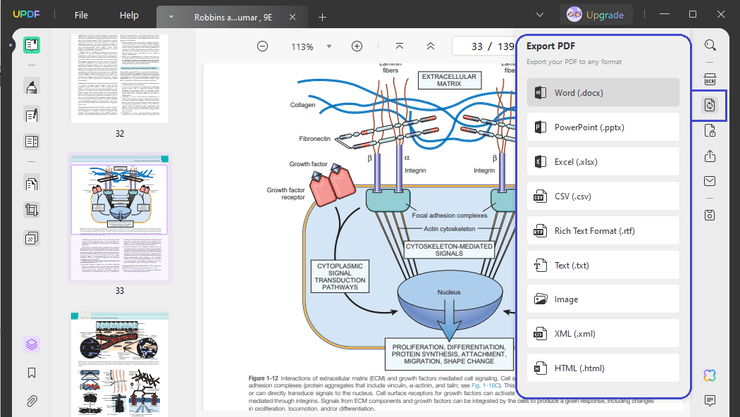Expand the title bar chevron dropdown
Screen dimensions: 740x417
click(x=541, y=15)
